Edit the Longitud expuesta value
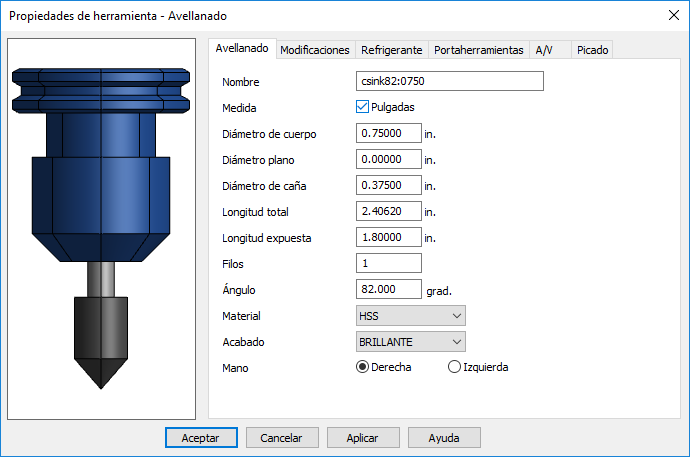Image resolution: width=690 pixels, height=457 pixels. 389,237
